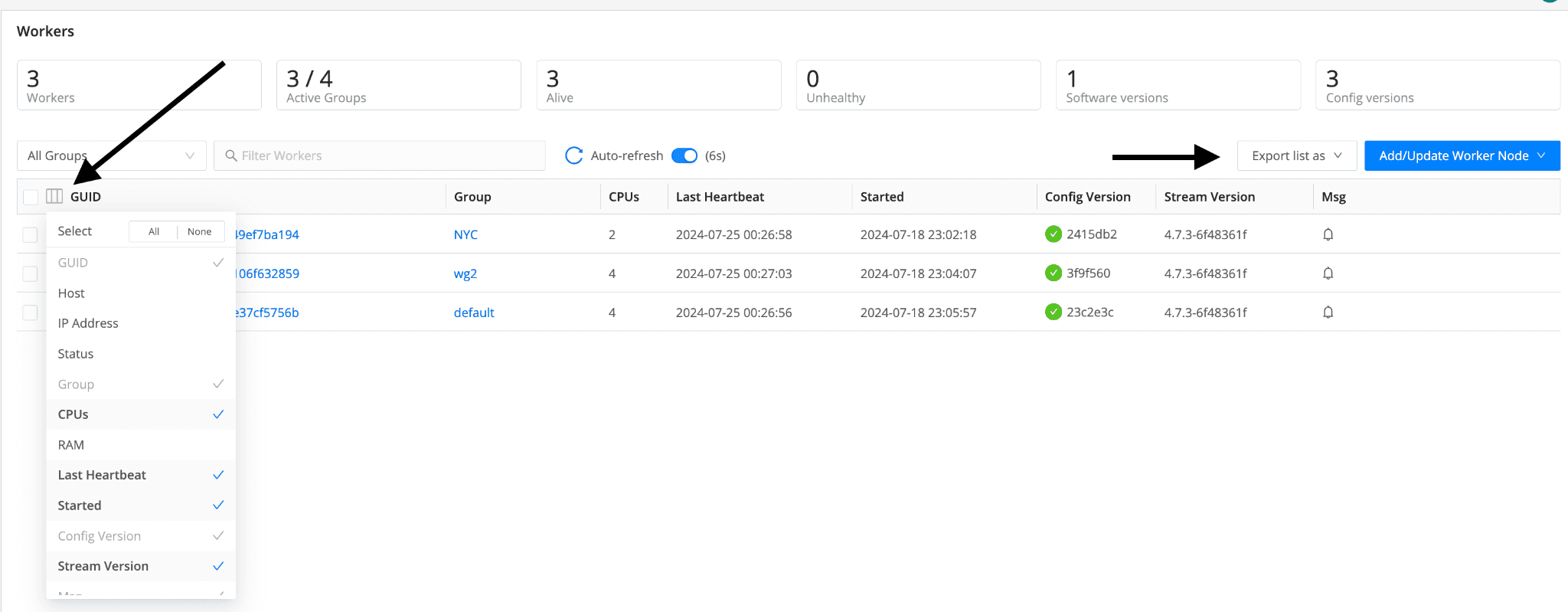Viewport: 1568px width, 612px height.
Task: Expand the Export list as dropdown
Action: 1296,155
